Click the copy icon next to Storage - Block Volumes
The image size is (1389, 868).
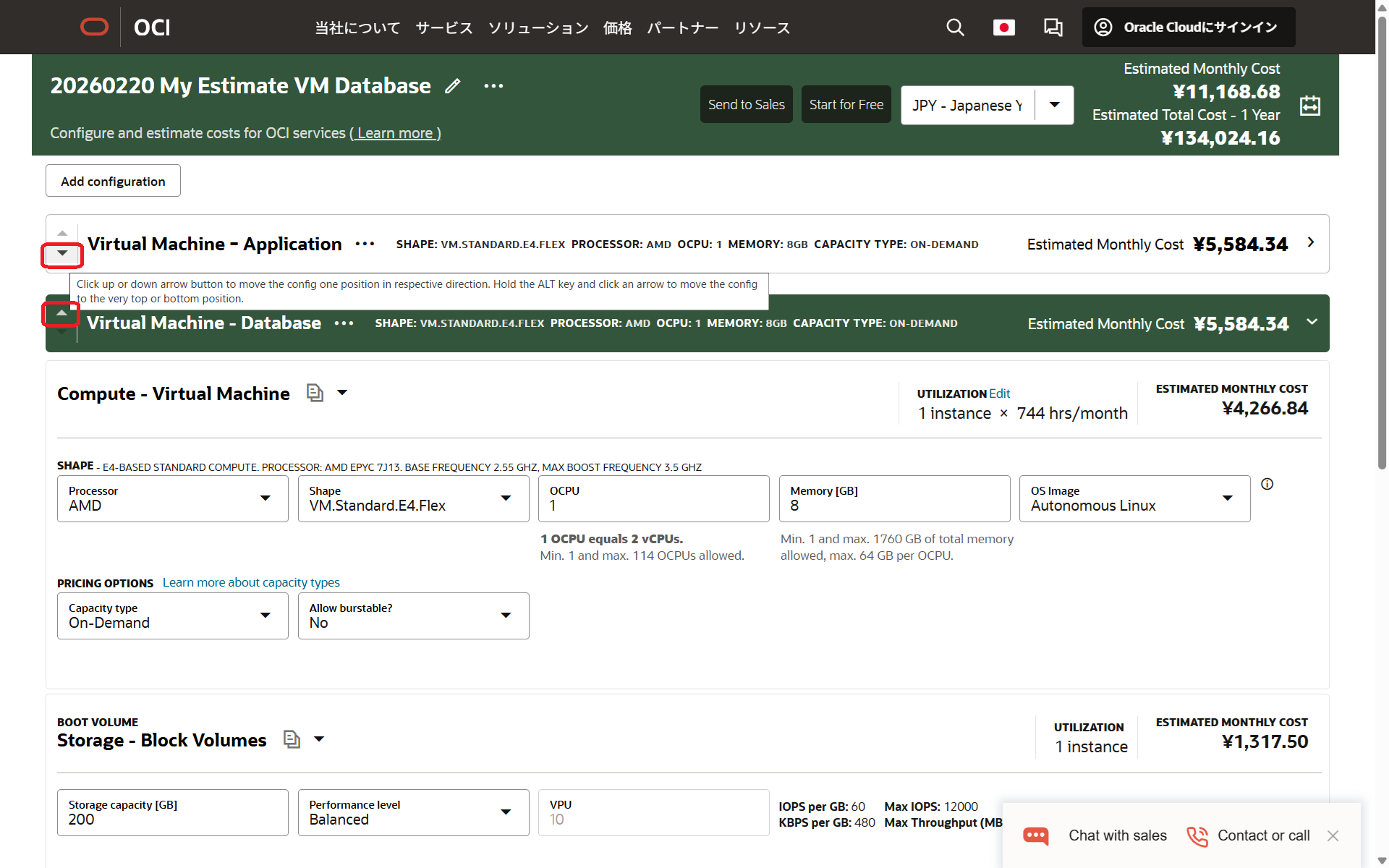click(291, 739)
